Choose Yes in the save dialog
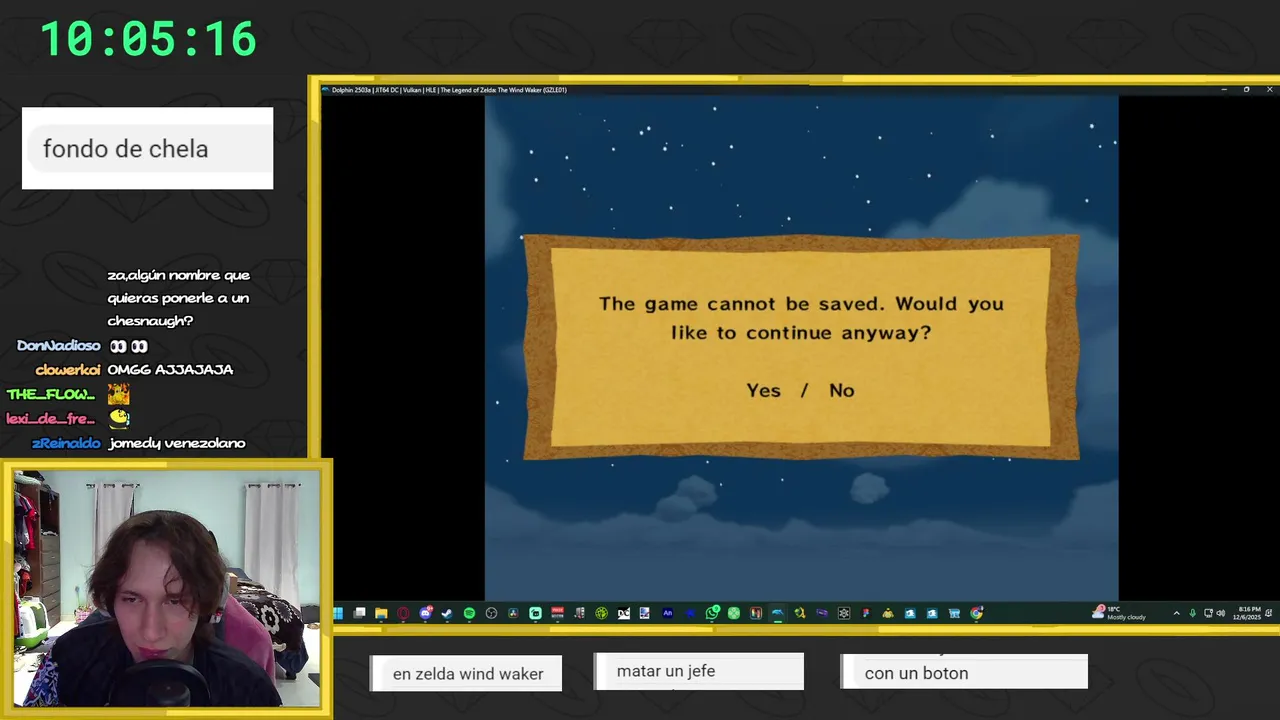This screenshot has width=1280, height=720. pyautogui.click(x=763, y=391)
